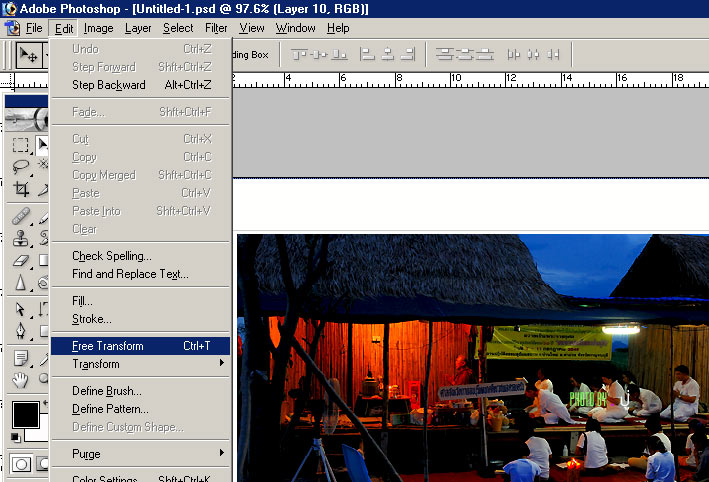Select the Healing Brush tool
Image resolution: width=709 pixels, height=482 pixels.
20,216
